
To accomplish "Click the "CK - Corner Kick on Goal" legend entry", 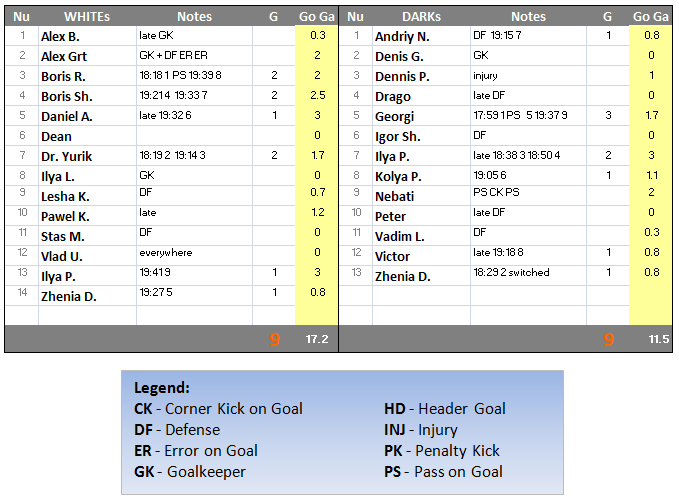I will point(218,408).
